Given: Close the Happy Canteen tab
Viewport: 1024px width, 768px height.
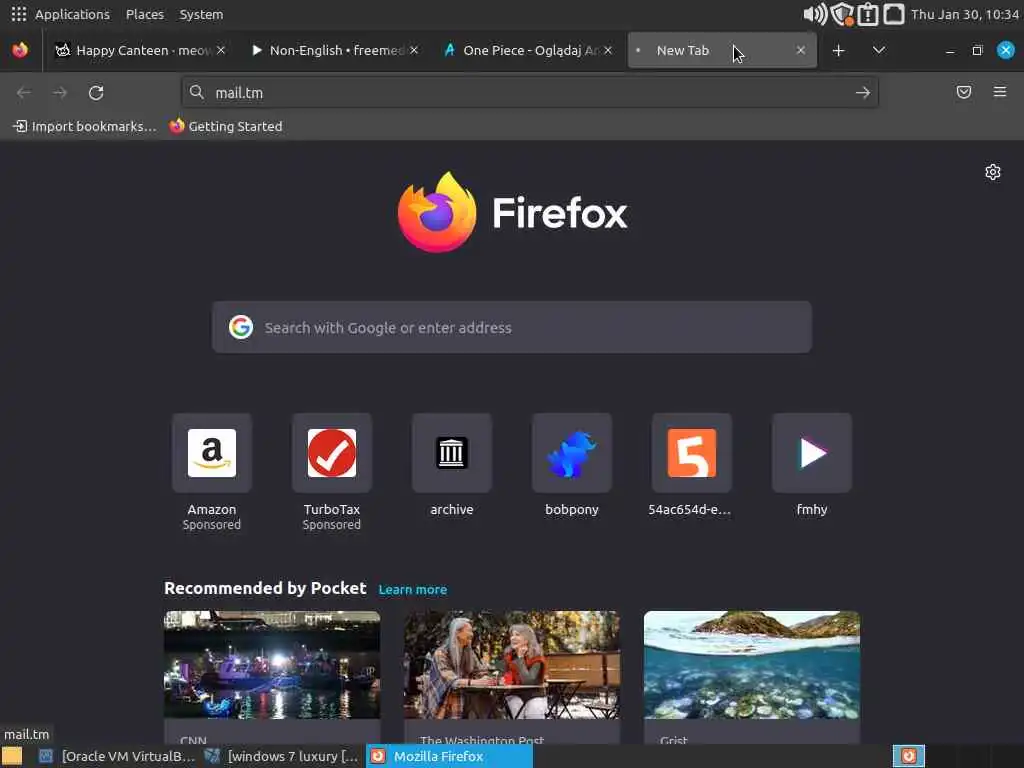Looking at the screenshot, I should 221,50.
